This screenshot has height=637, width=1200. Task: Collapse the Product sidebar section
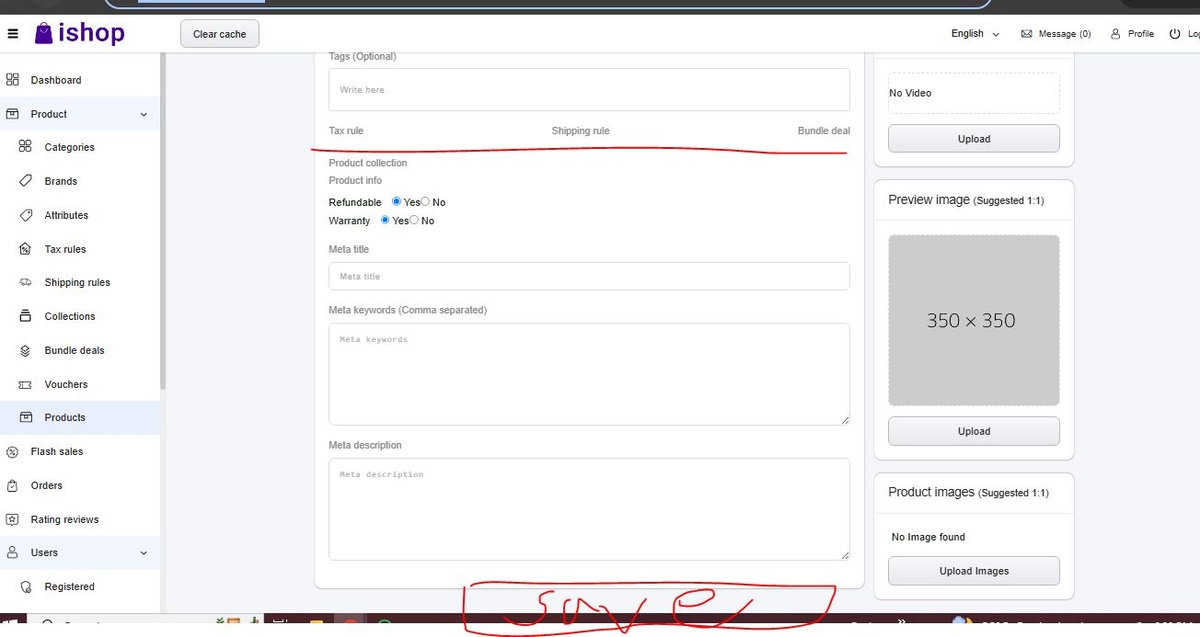[x=143, y=115]
